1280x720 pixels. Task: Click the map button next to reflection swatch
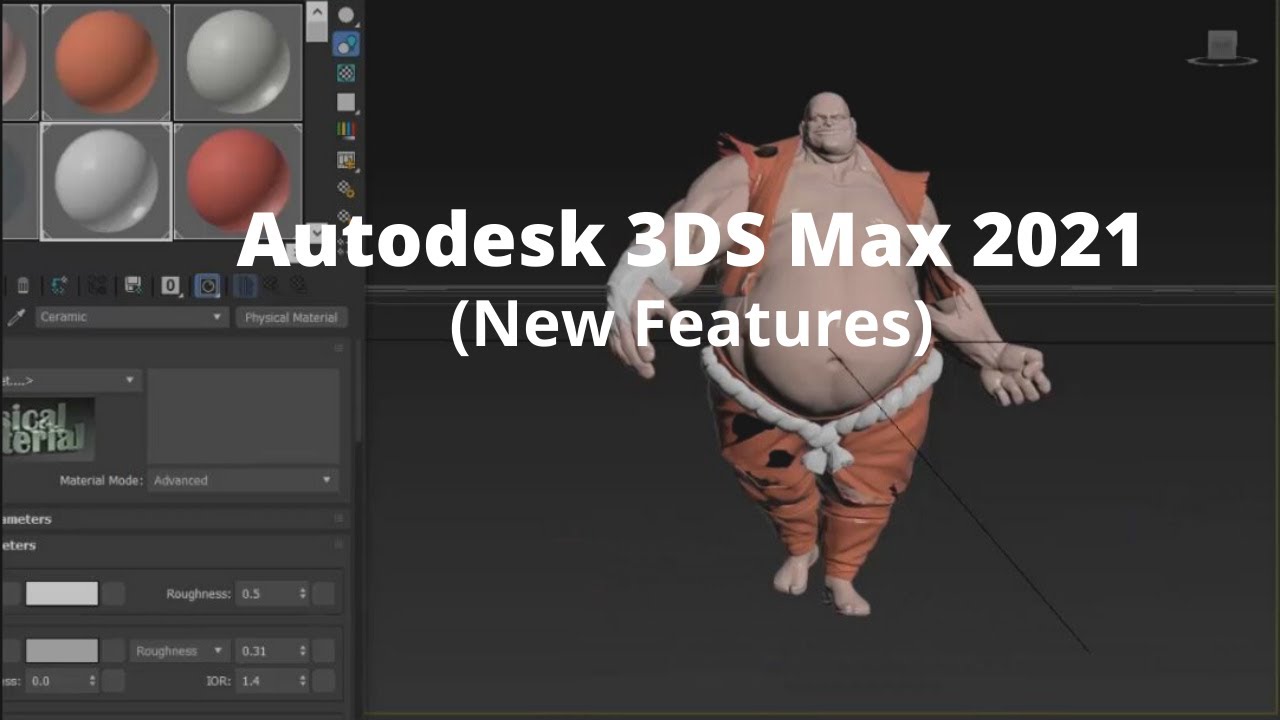tap(114, 651)
